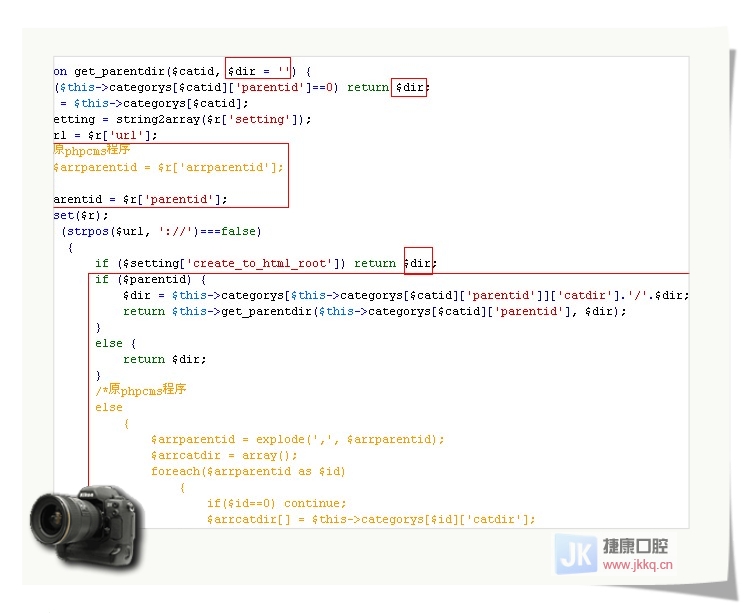Click the "if ($setting['create_to_html_root']) return $dir;" line
This screenshot has width=754, height=613.
pos(266,263)
